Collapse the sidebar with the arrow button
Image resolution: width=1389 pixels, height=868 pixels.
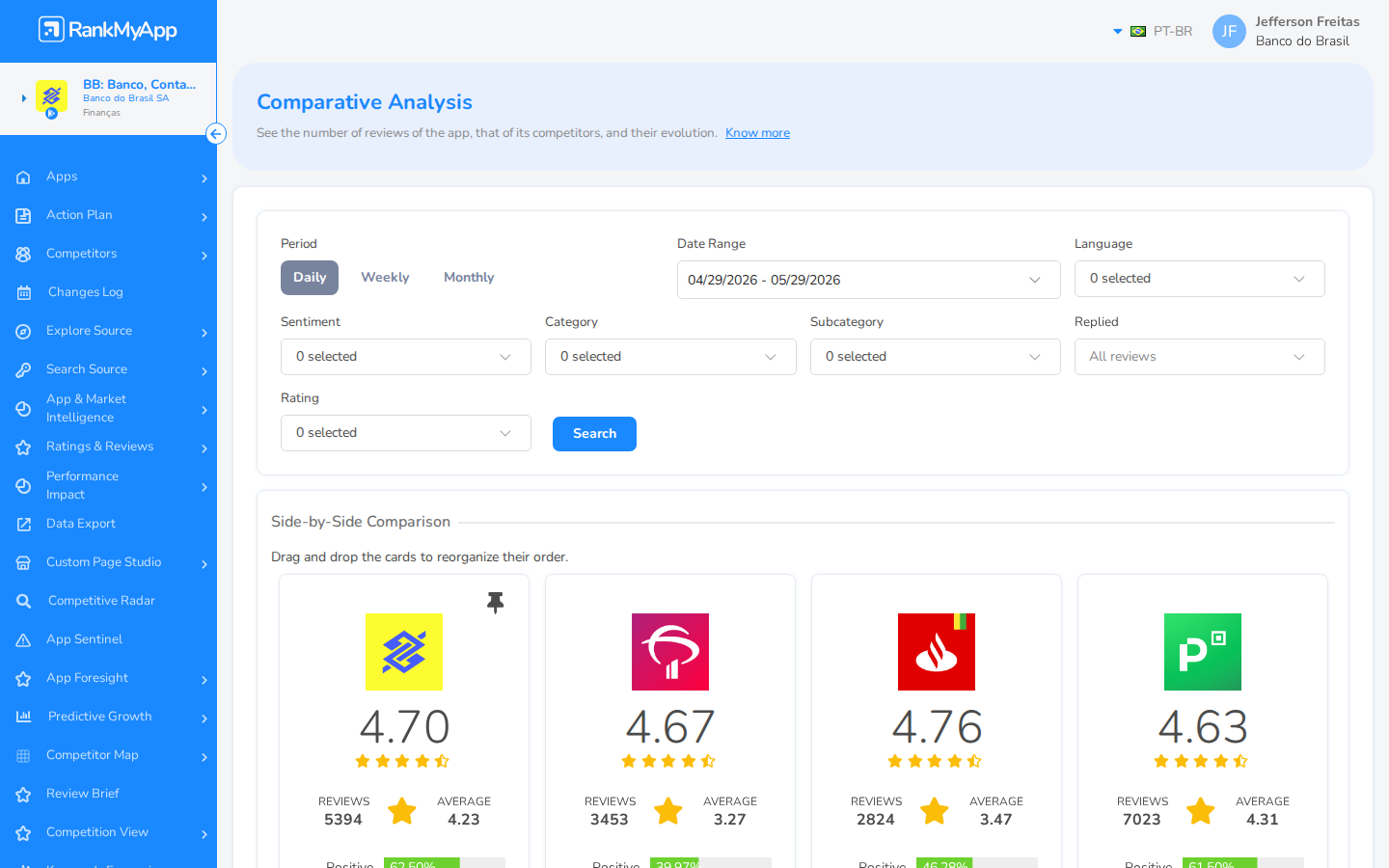216,134
